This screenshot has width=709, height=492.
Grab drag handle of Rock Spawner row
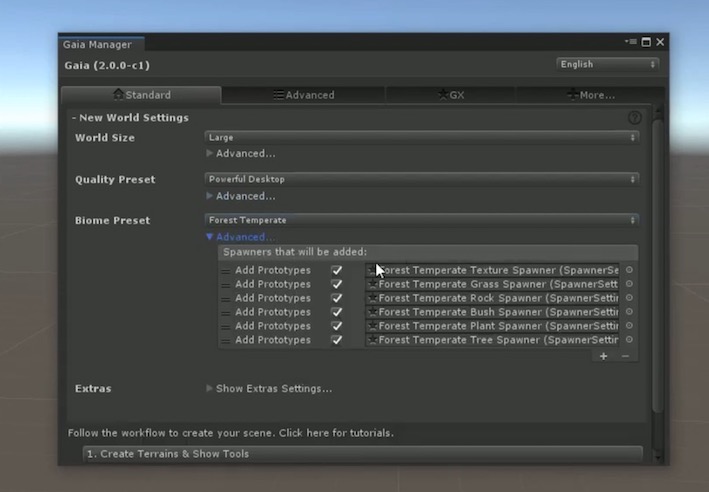[x=226, y=299]
